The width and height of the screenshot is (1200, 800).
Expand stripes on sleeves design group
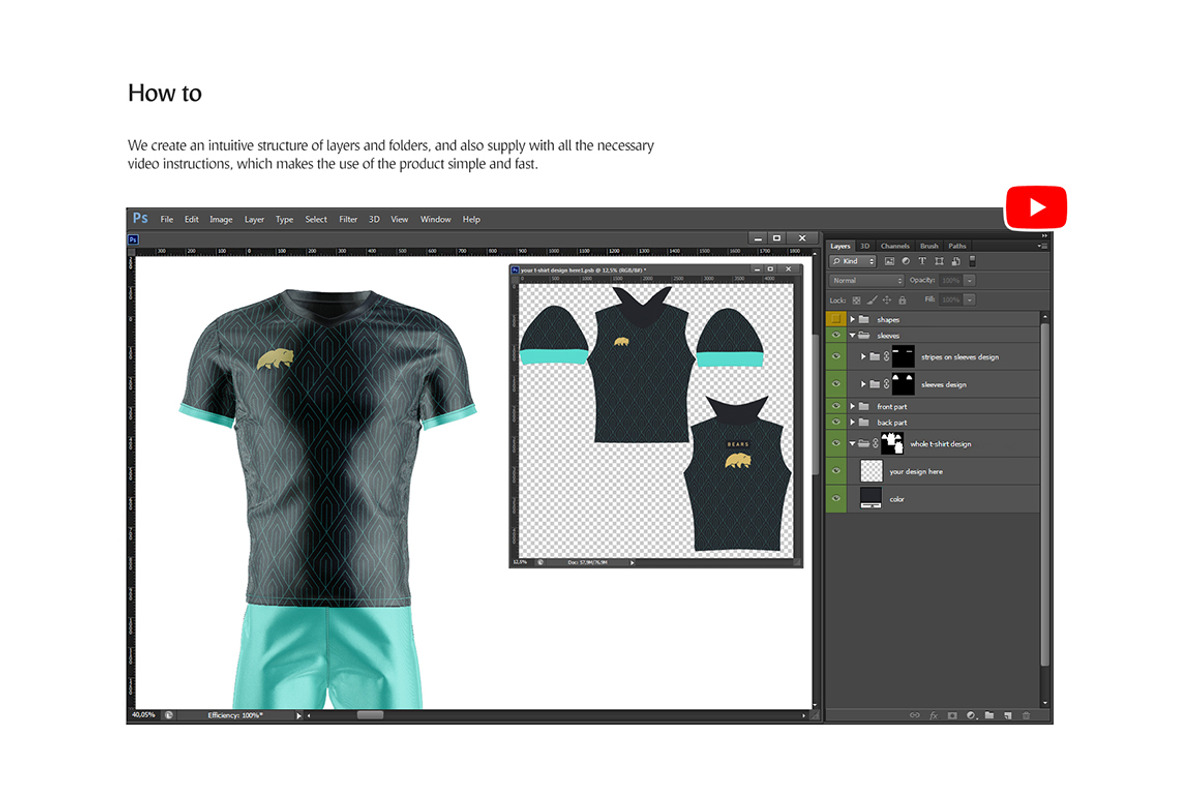pos(864,356)
